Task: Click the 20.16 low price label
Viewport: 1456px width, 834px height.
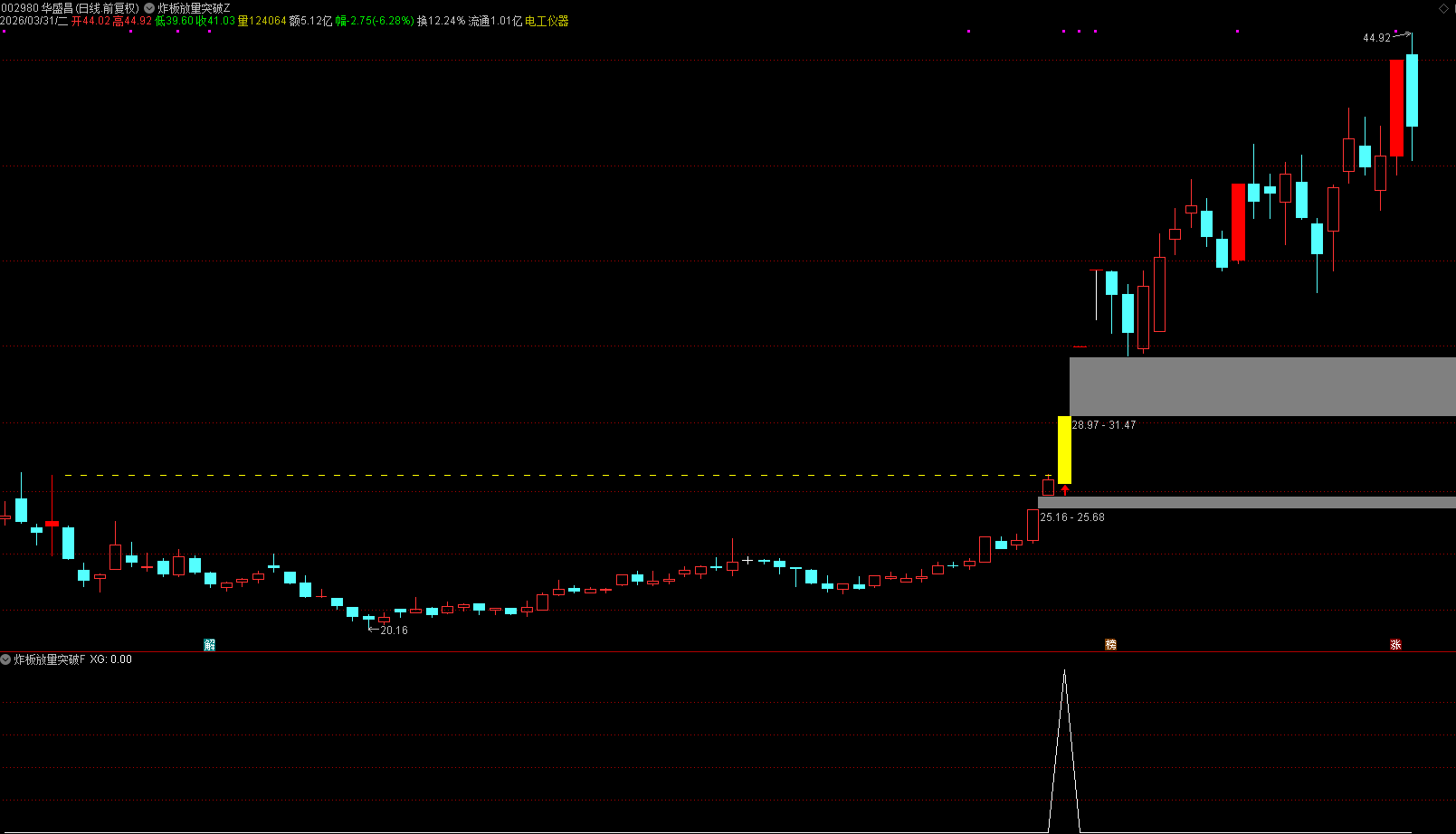Action: pos(394,630)
